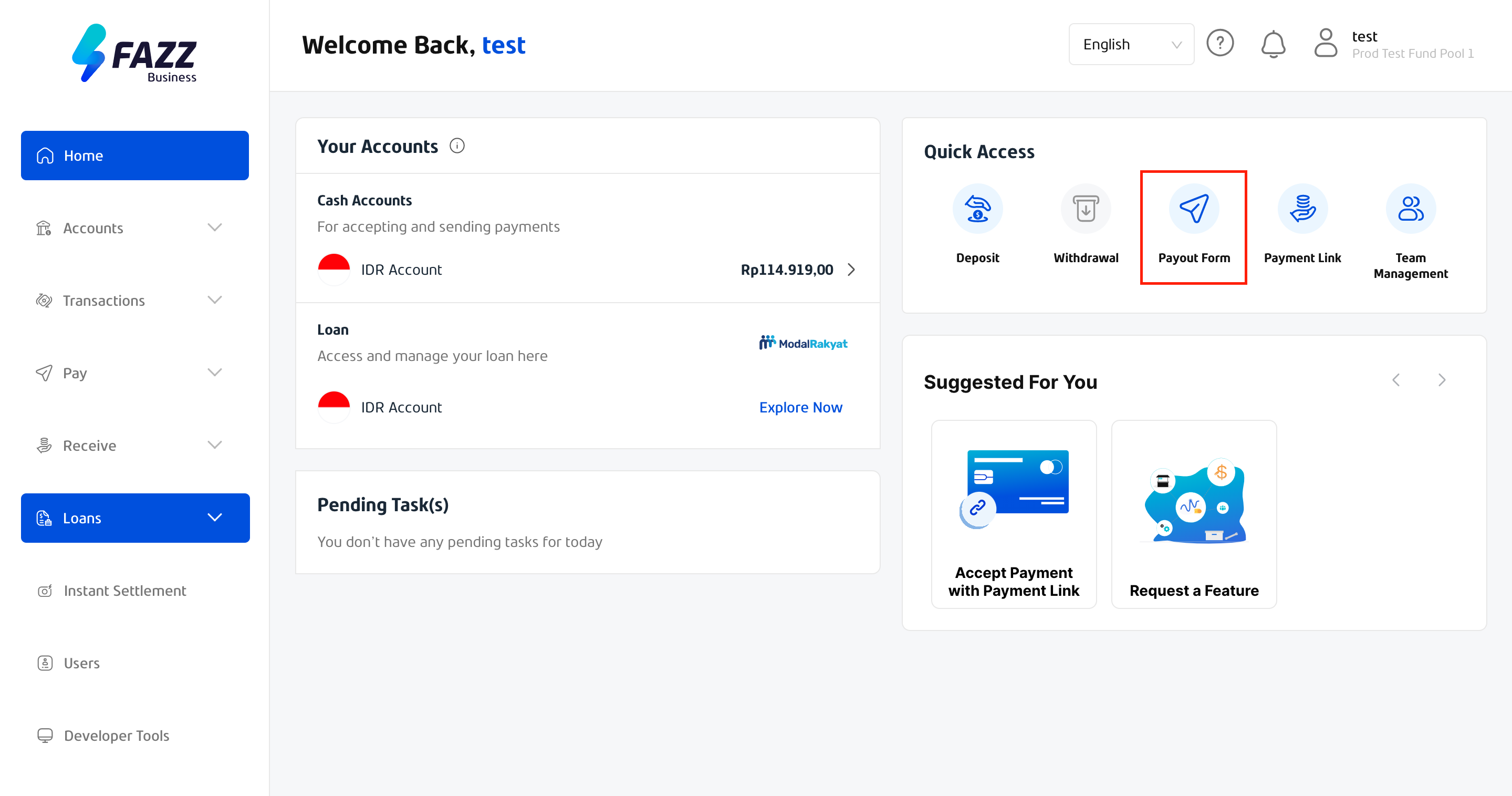Expand the Loans menu chevron

click(215, 517)
